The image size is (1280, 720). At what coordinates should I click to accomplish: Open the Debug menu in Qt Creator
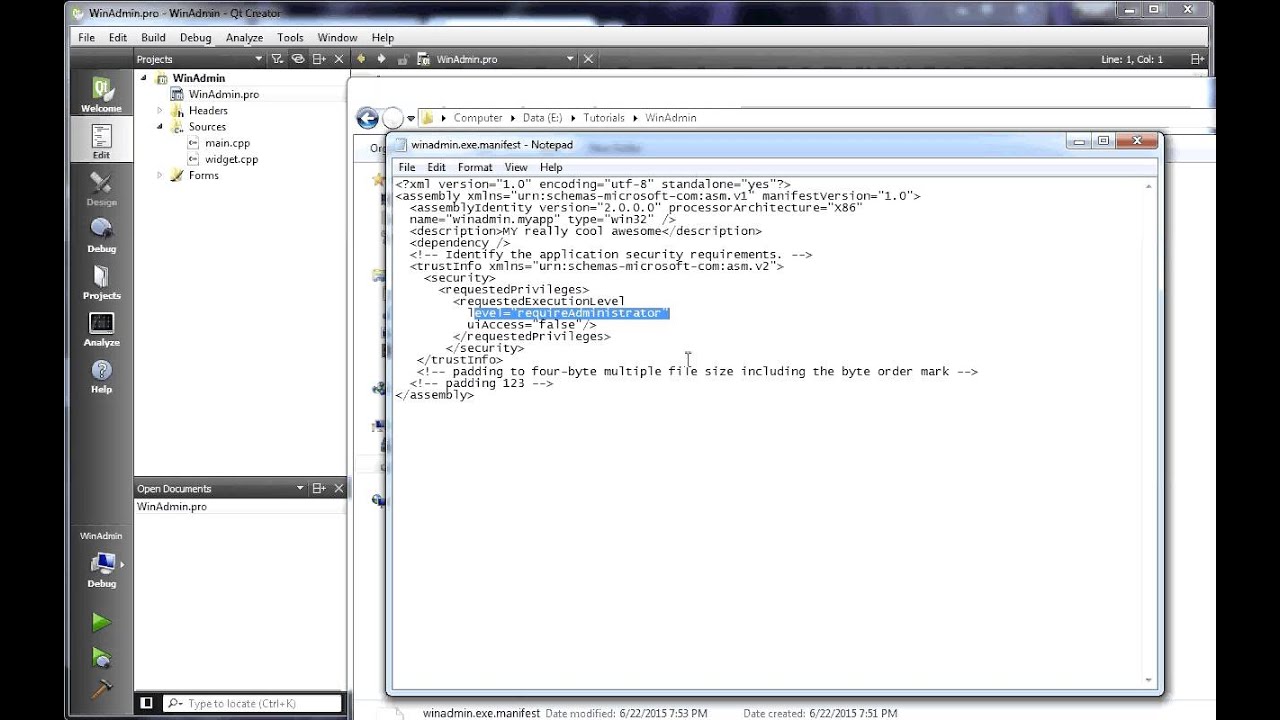195,37
